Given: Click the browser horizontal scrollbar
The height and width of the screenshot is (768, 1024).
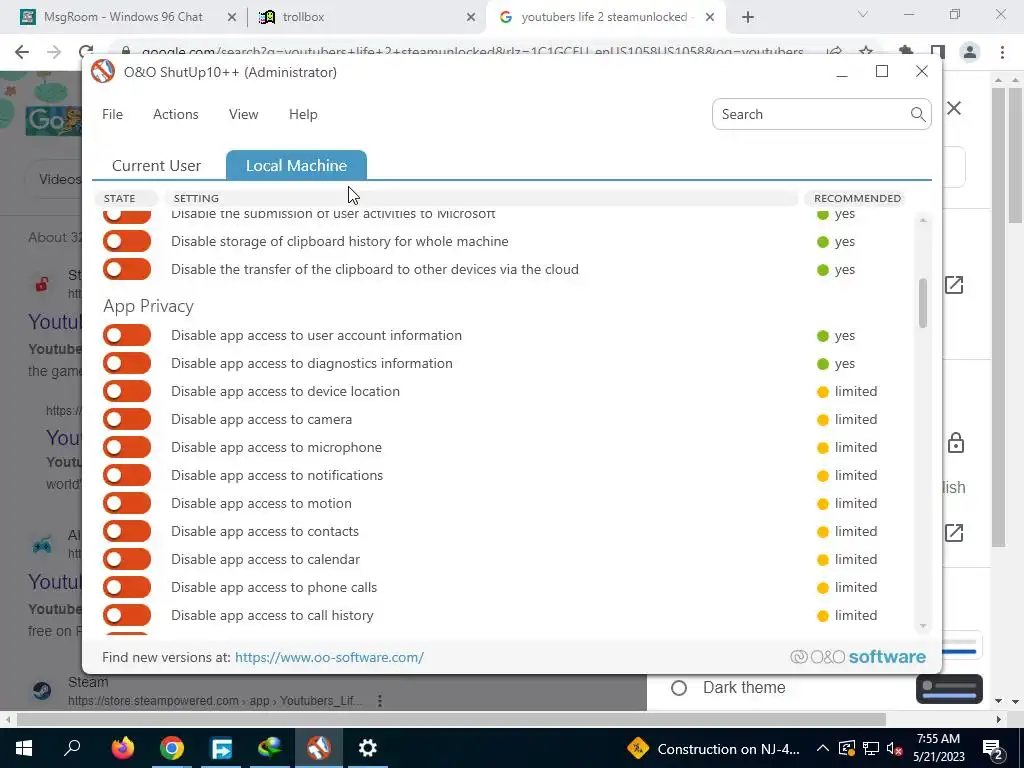Looking at the screenshot, I should 451,719.
